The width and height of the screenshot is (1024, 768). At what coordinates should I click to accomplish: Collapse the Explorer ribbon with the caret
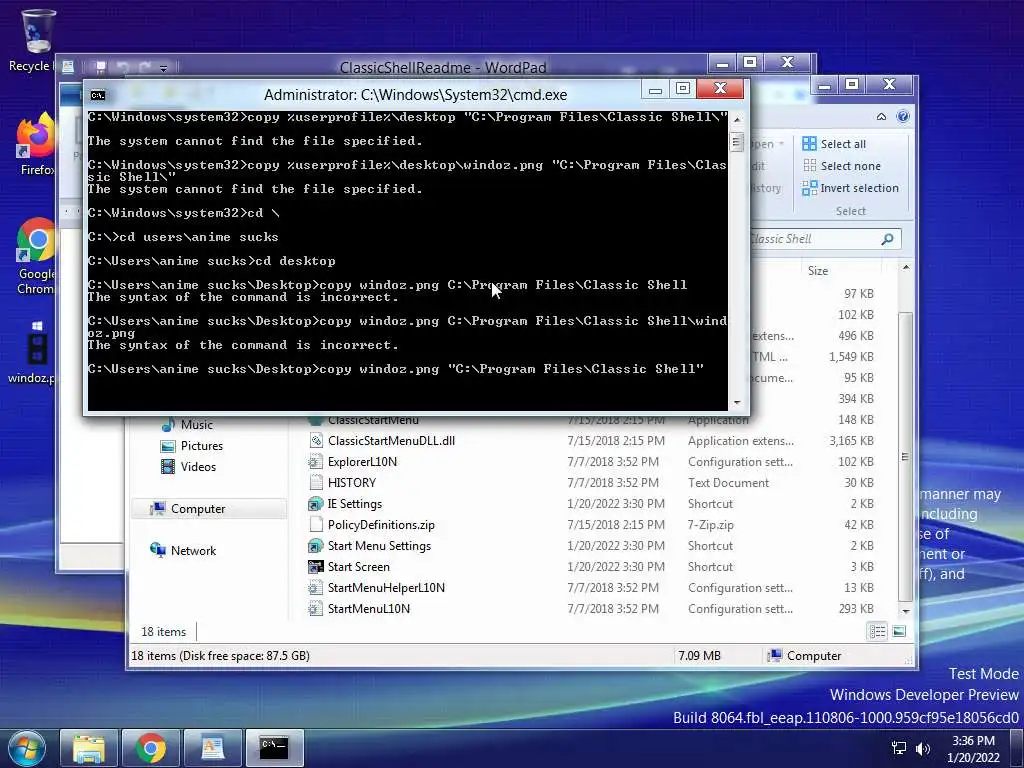[x=882, y=116]
